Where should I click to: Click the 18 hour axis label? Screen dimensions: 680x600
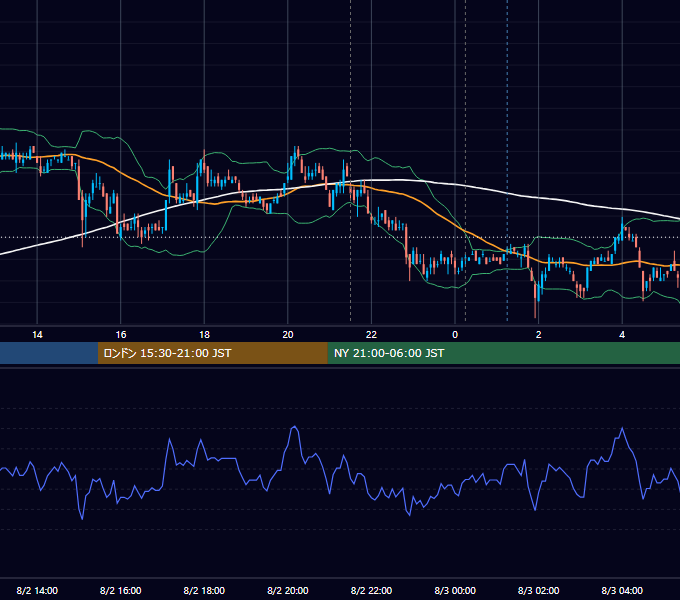coord(204,335)
